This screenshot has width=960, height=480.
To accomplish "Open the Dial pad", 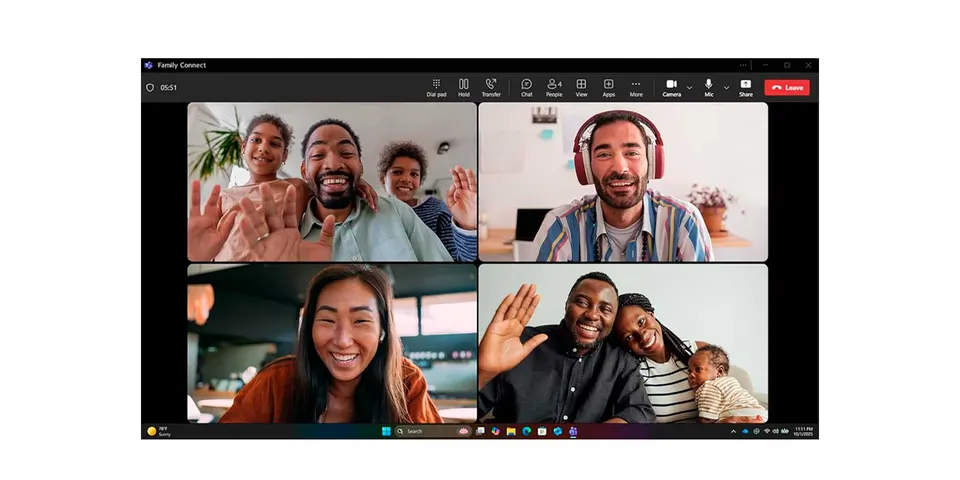I will pyautogui.click(x=436, y=88).
